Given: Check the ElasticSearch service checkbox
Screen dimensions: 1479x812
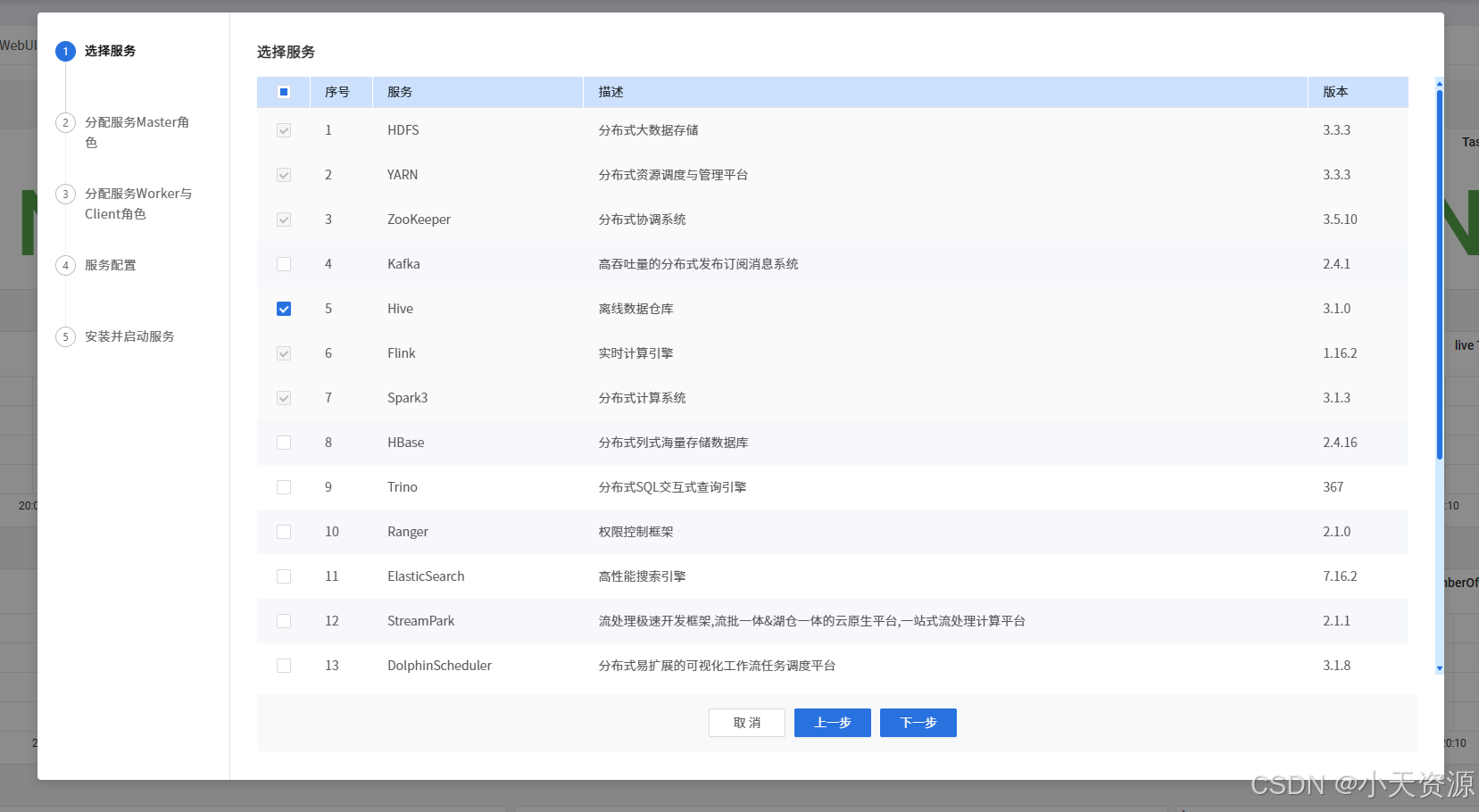Looking at the screenshot, I should (x=284, y=576).
